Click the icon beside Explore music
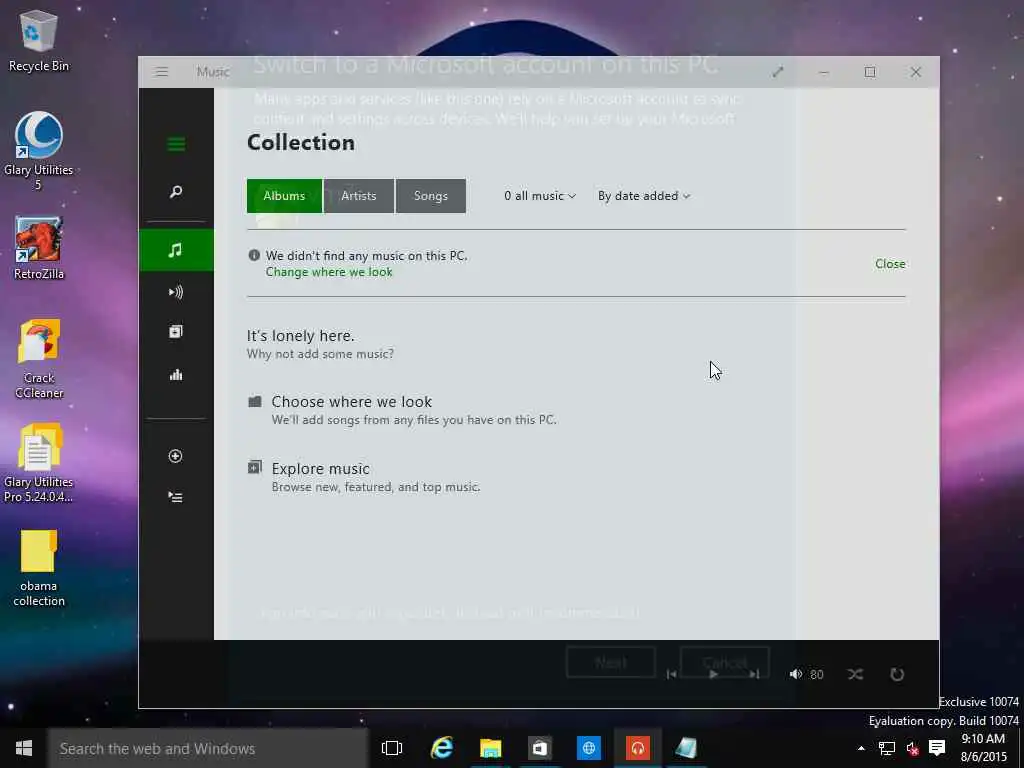Viewport: 1024px width, 768px height. [255, 467]
